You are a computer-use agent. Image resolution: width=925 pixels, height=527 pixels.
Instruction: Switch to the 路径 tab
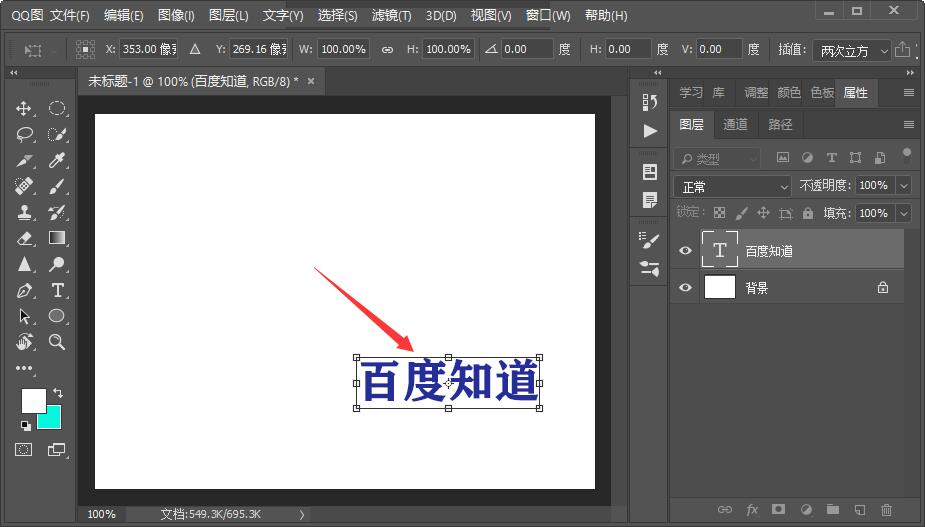(x=780, y=125)
